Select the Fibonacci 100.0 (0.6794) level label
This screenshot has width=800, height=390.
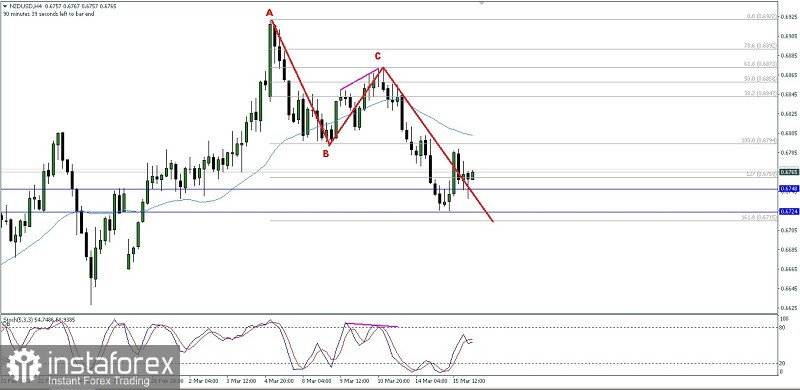pos(760,140)
